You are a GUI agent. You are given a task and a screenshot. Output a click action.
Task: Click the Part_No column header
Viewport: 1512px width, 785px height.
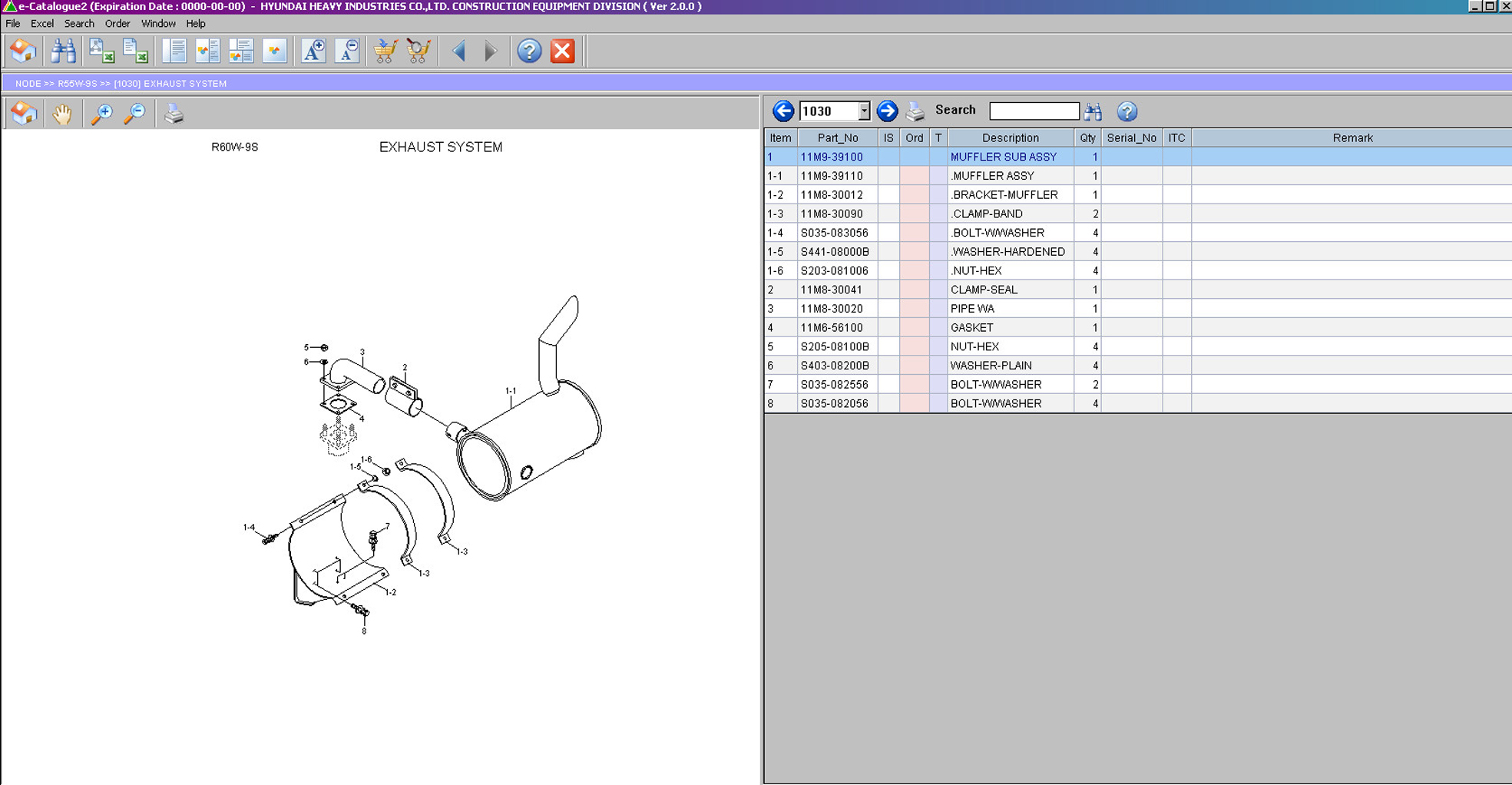tap(837, 137)
